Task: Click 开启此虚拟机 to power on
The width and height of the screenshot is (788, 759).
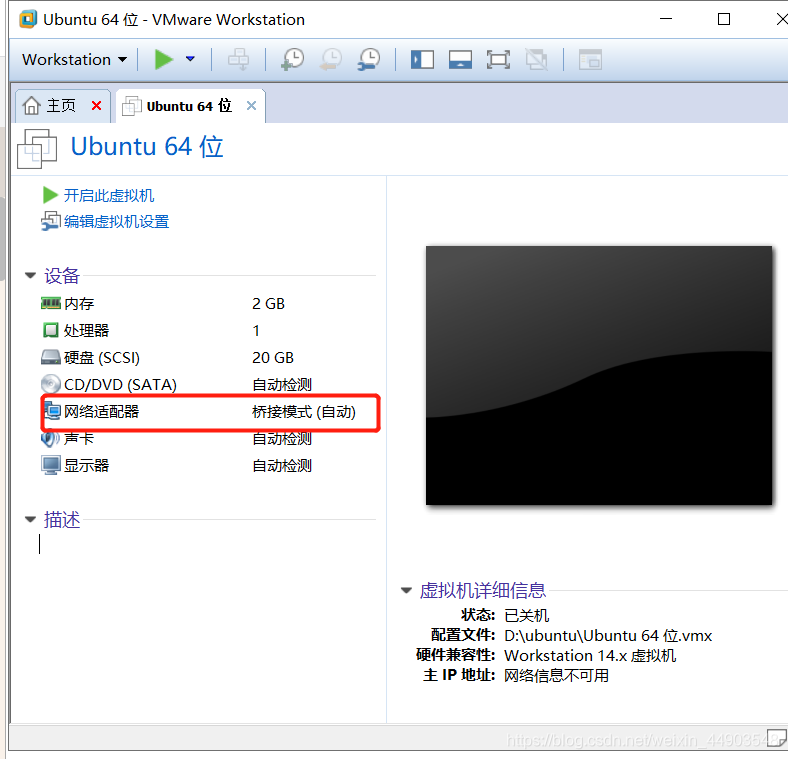Action: (x=109, y=195)
